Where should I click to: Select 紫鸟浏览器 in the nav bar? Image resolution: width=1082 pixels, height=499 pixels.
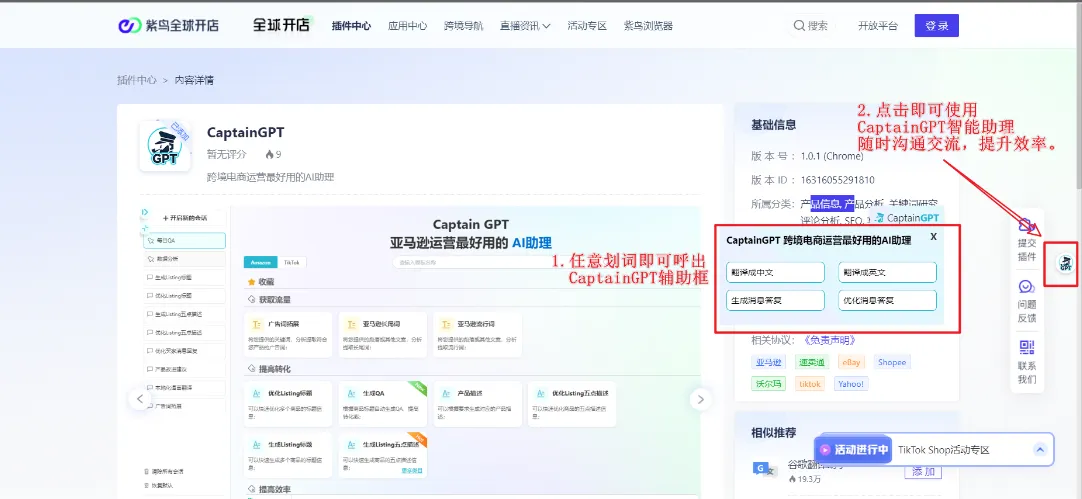coord(648,26)
